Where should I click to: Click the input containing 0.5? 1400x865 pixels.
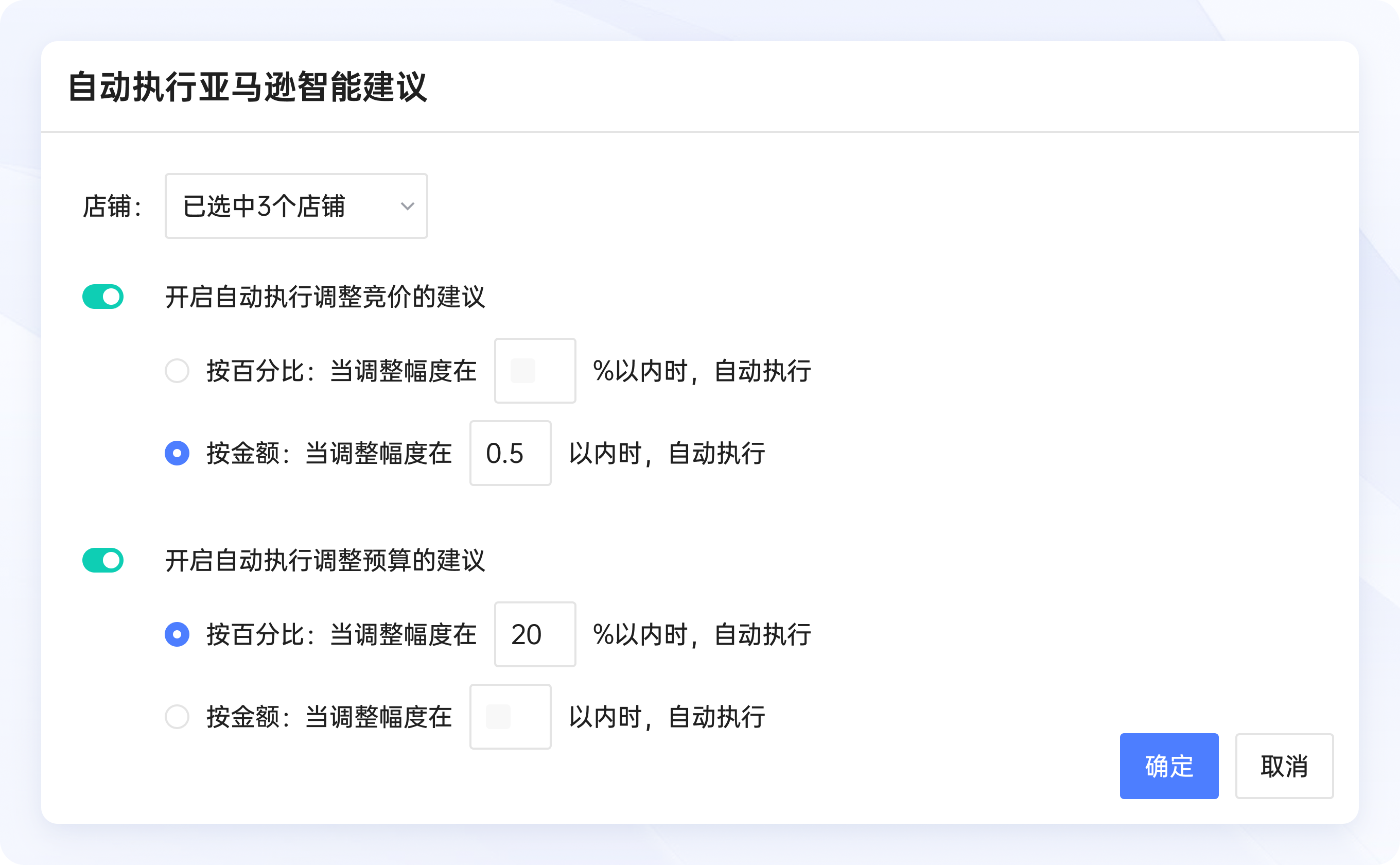click(x=510, y=454)
